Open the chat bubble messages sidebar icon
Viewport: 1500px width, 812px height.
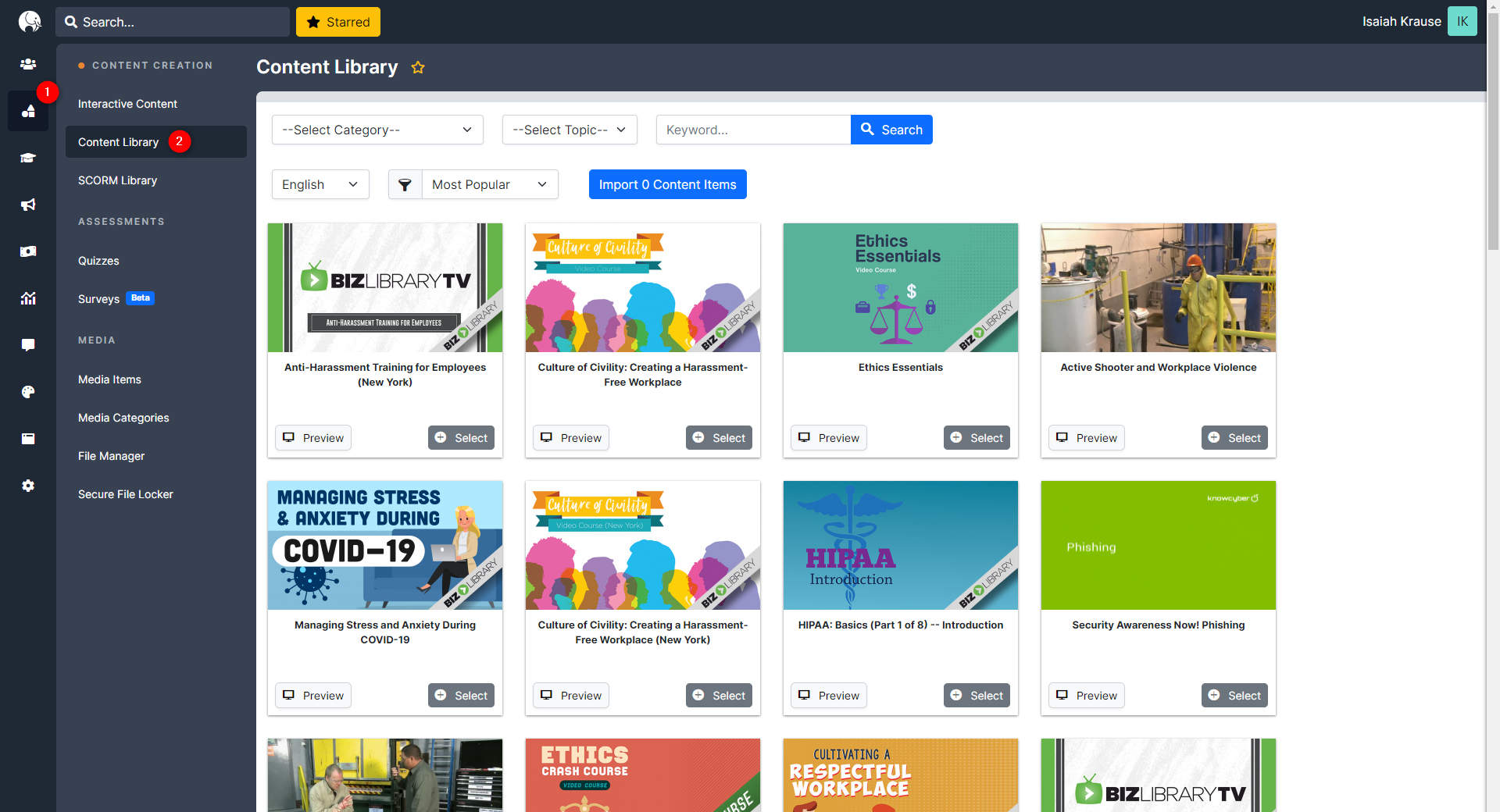28,345
